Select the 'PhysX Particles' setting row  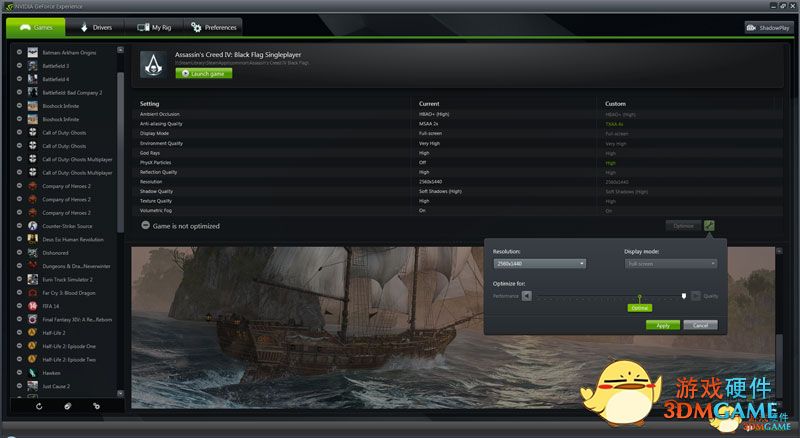click(457, 162)
